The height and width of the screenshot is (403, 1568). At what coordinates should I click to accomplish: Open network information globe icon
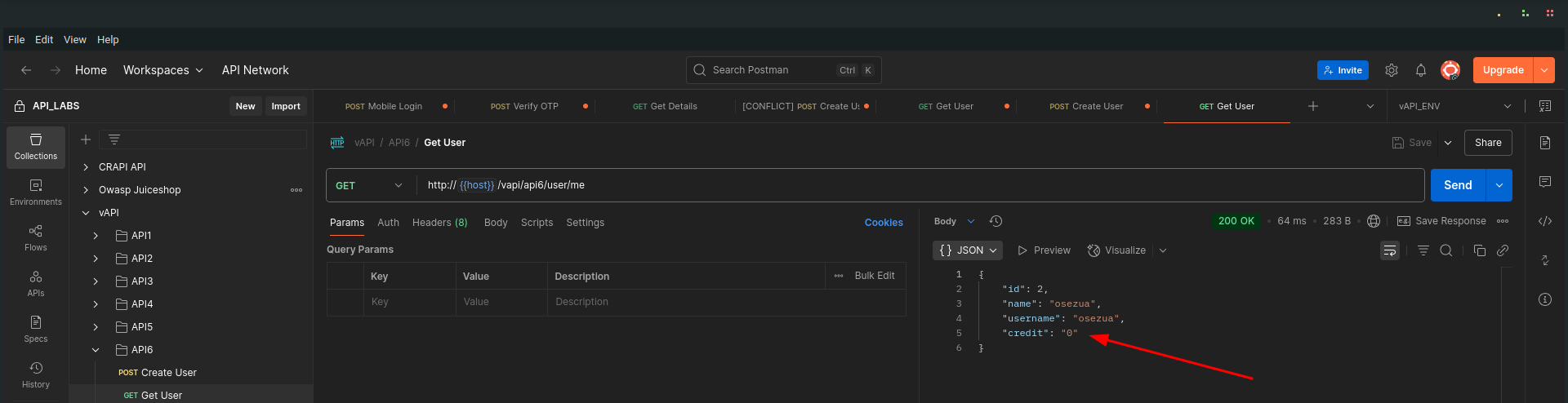pos(1374,221)
